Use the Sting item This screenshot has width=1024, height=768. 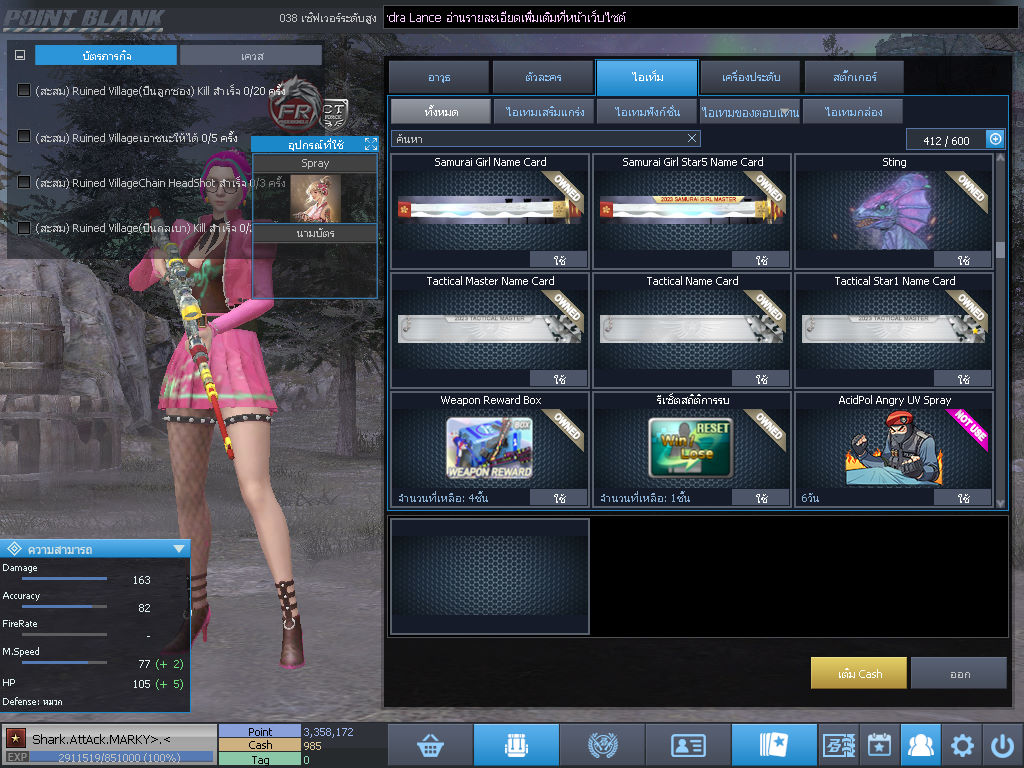pos(962,260)
